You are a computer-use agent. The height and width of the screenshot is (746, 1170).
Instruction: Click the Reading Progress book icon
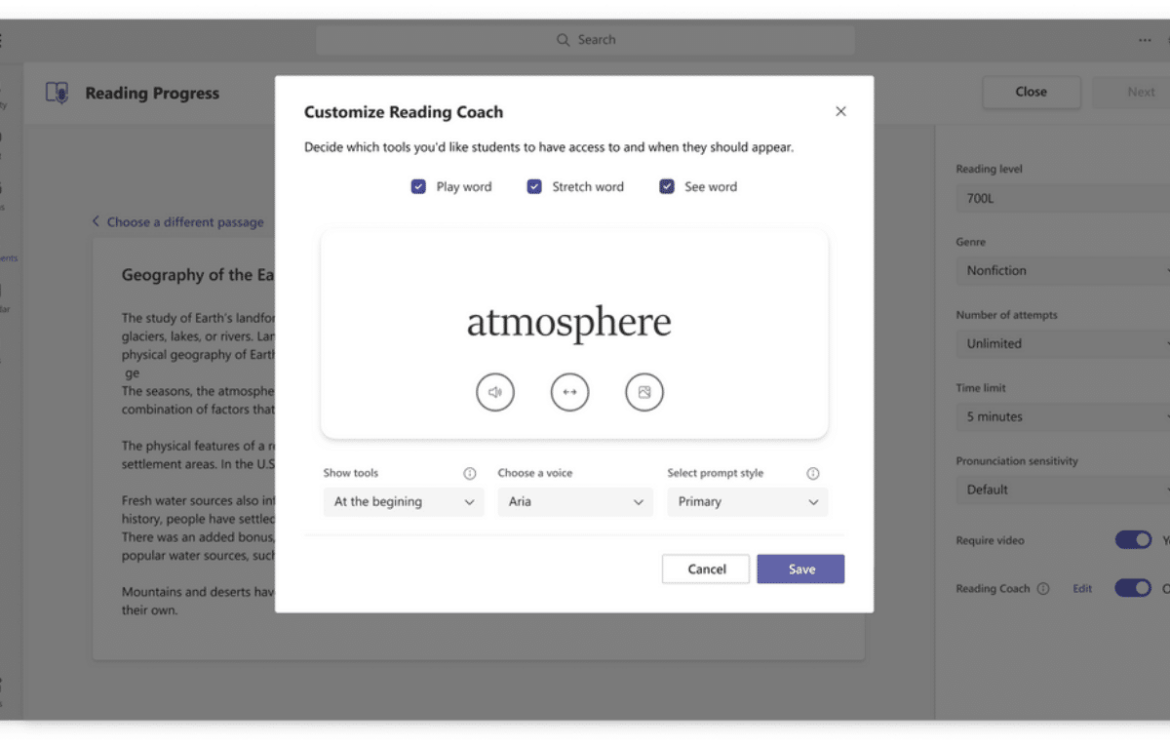click(58, 93)
